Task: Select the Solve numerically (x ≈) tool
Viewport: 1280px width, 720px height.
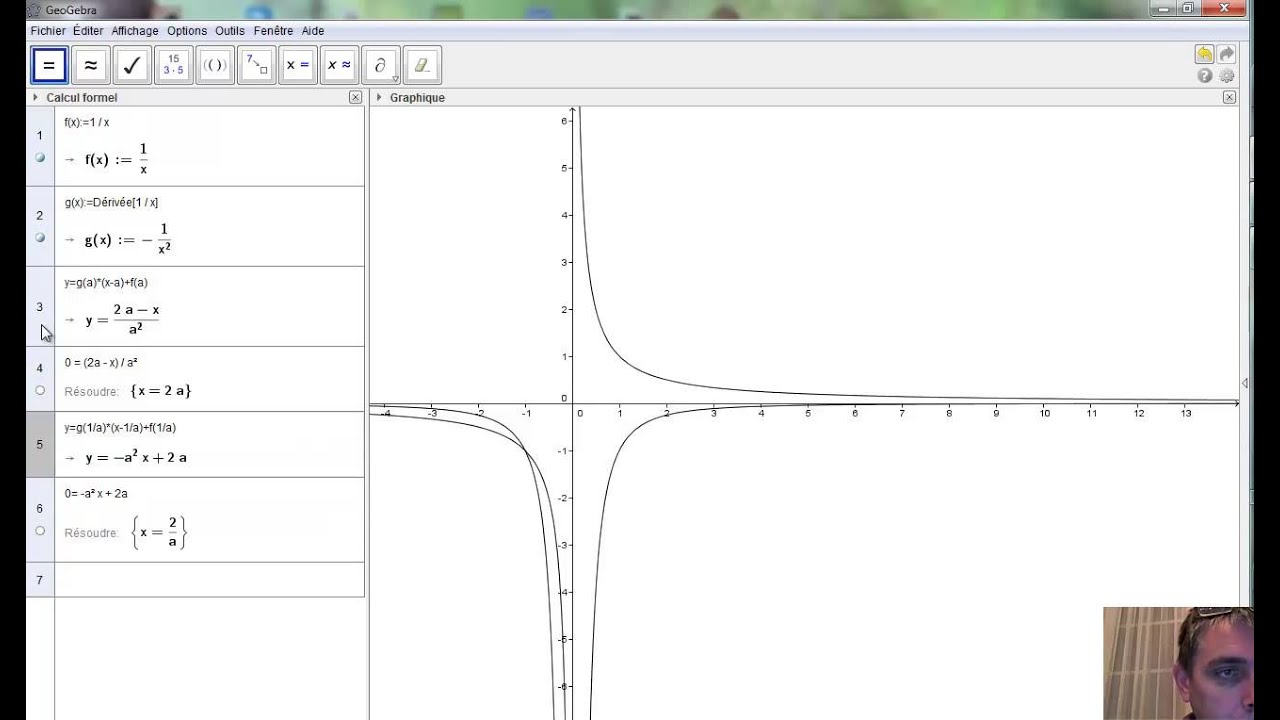Action: [340, 65]
